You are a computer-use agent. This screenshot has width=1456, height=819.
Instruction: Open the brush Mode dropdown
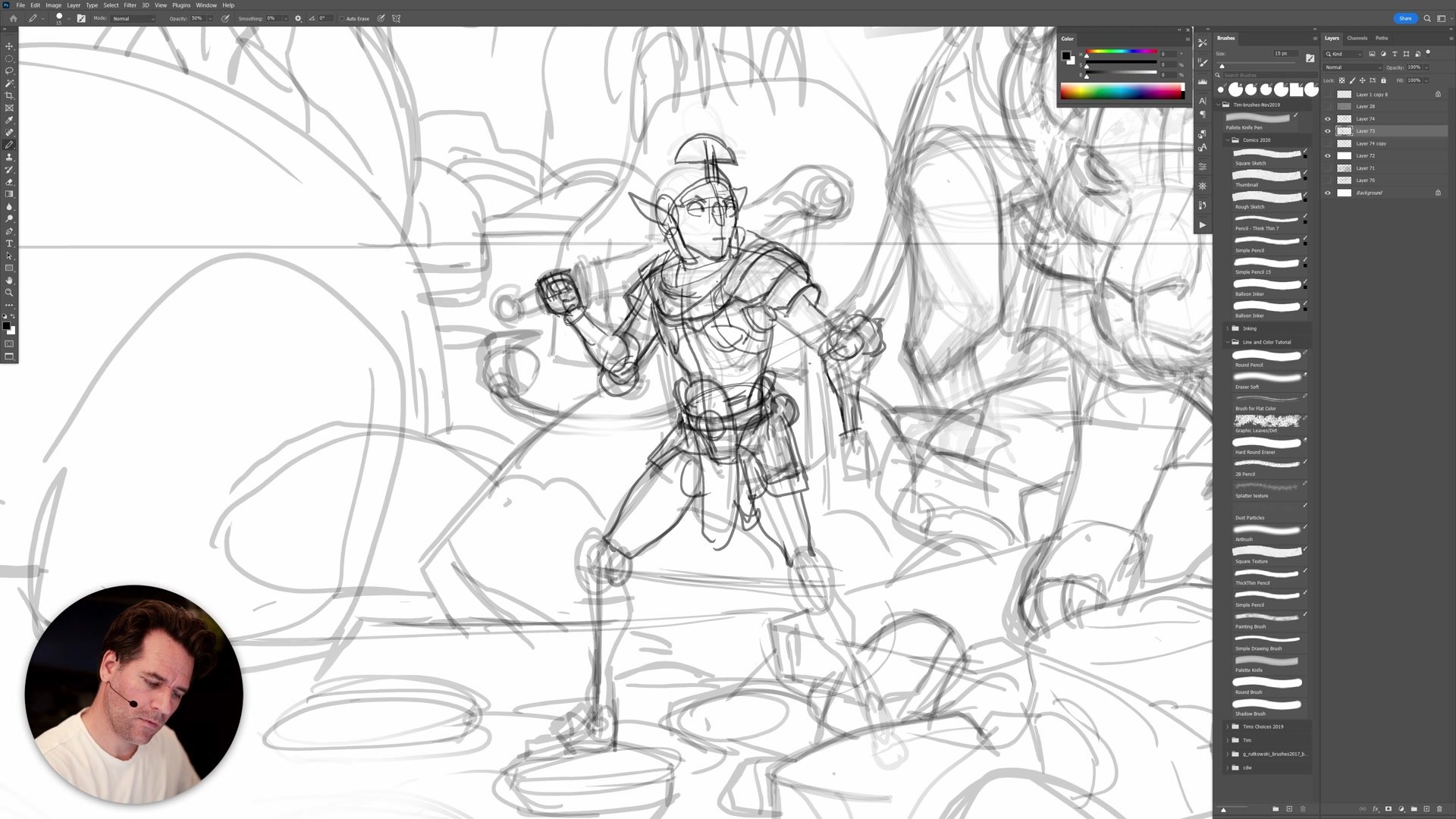[x=133, y=18]
